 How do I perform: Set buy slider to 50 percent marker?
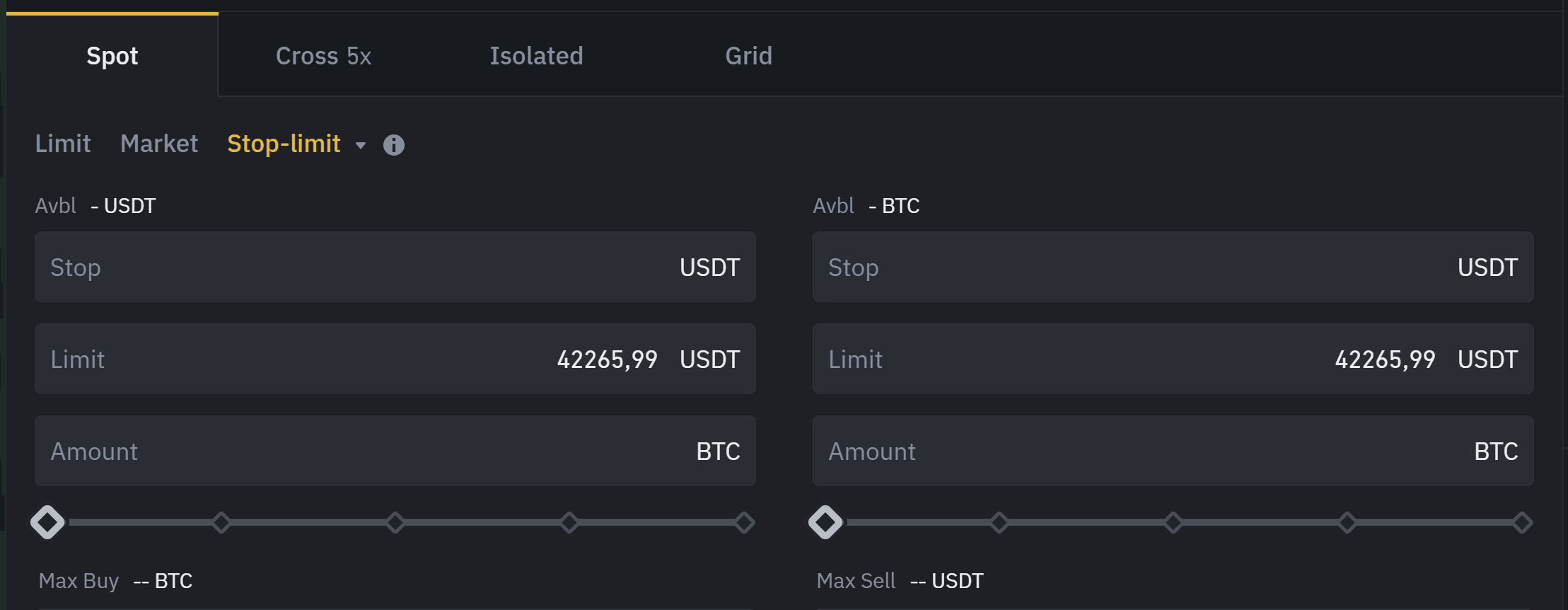(x=395, y=522)
